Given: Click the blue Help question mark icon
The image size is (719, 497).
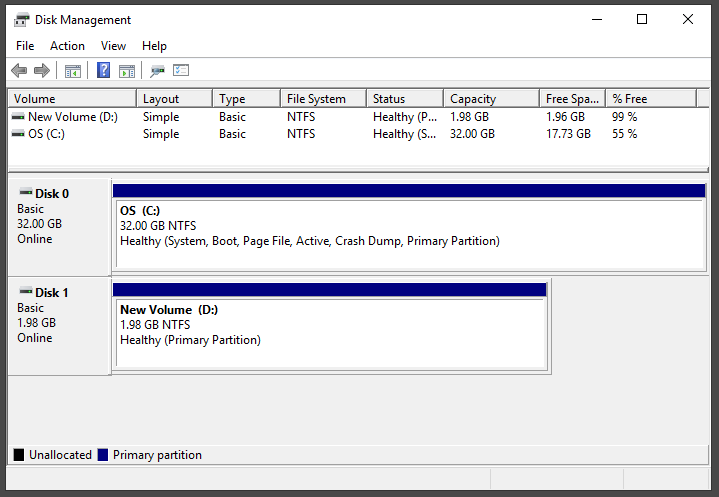Looking at the screenshot, I should [x=103, y=71].
